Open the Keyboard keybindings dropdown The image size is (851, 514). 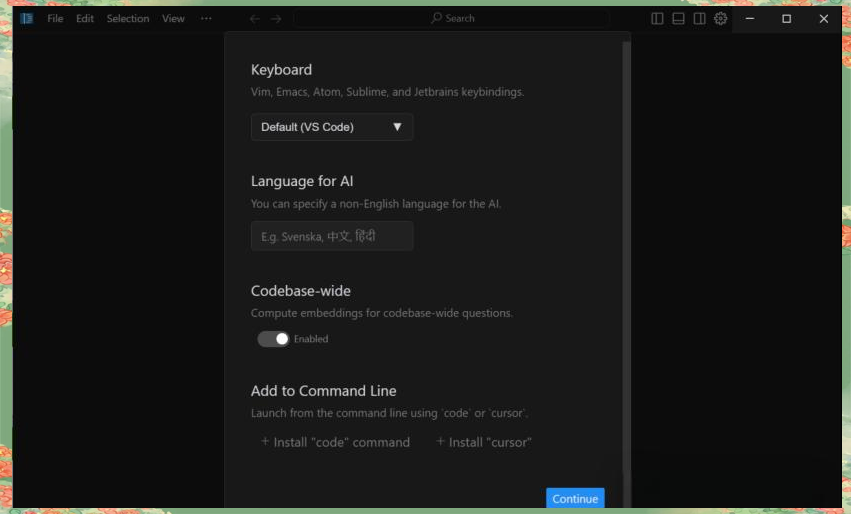(331, 127)
